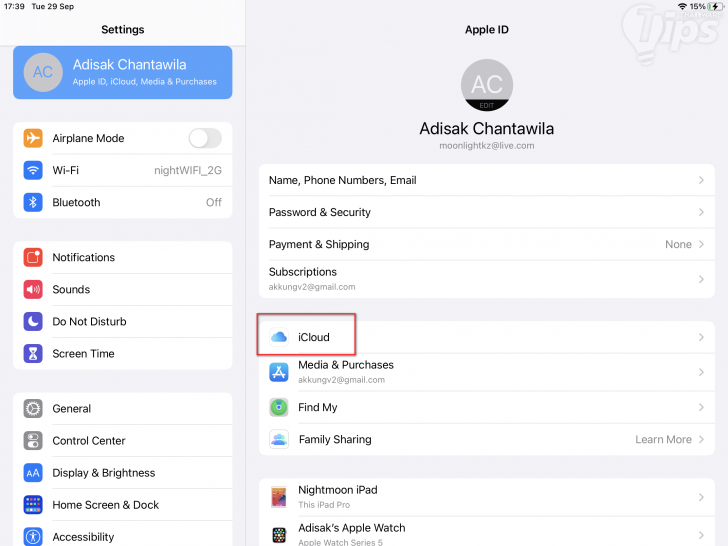Tap the Sounds speaker icon
Image resolution: width=728 pixels, height=546 pixels.
(33, 289)
